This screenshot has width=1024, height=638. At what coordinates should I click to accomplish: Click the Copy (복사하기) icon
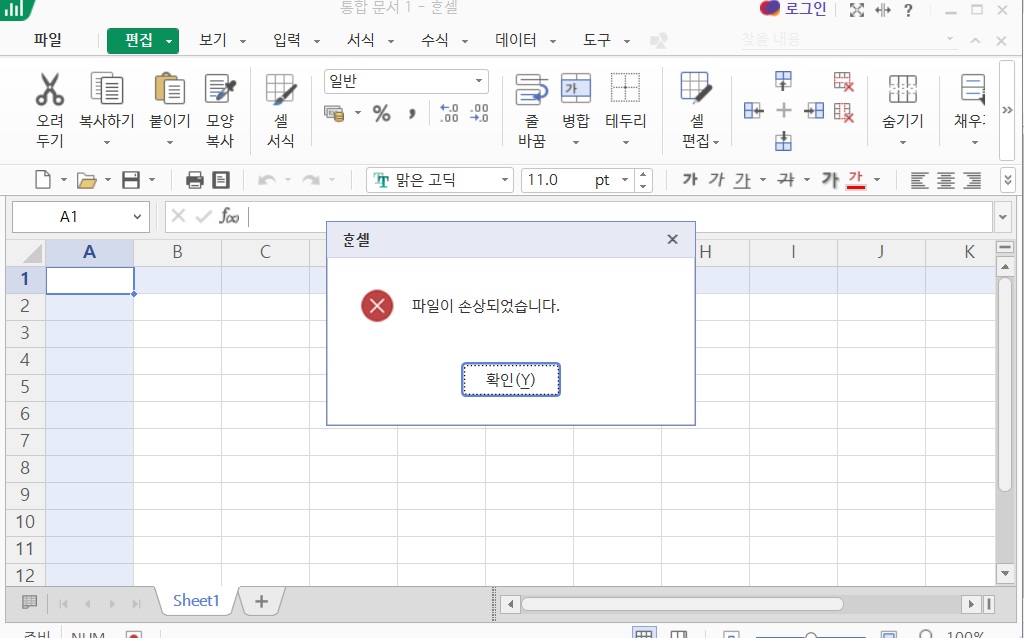tap(106, 89)
